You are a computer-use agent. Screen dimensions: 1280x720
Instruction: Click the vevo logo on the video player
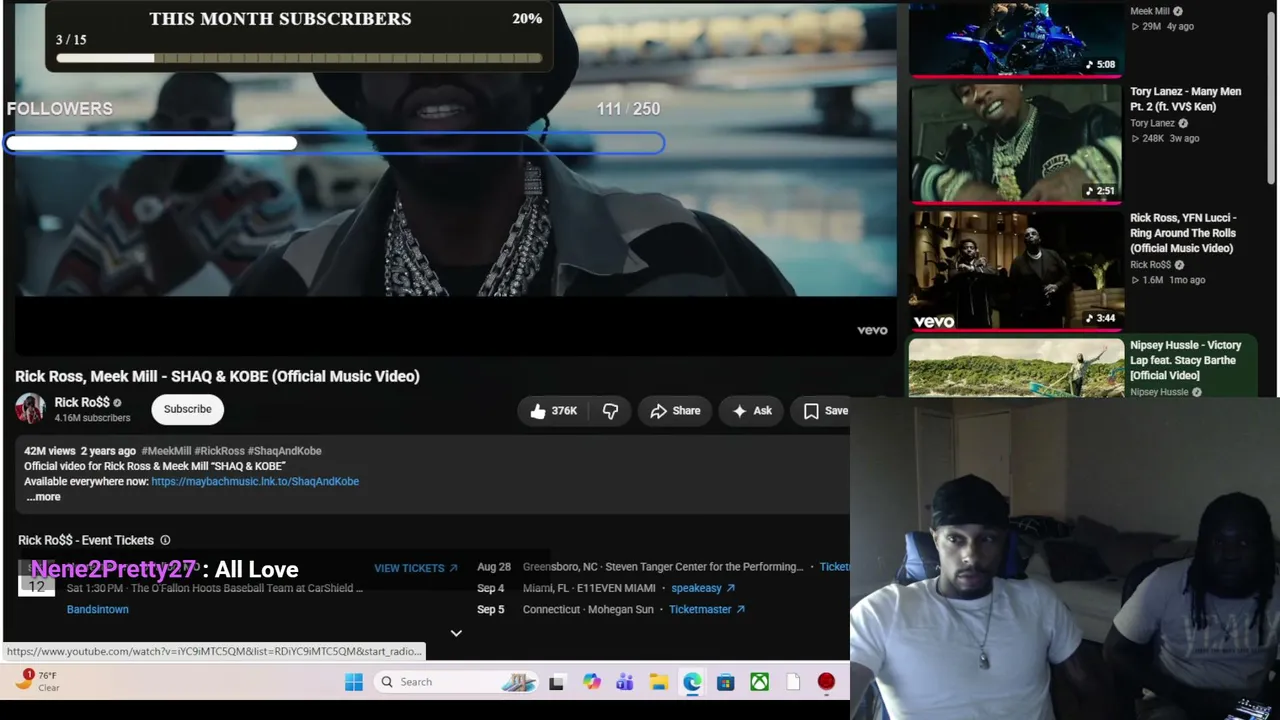tap(872, 330)
